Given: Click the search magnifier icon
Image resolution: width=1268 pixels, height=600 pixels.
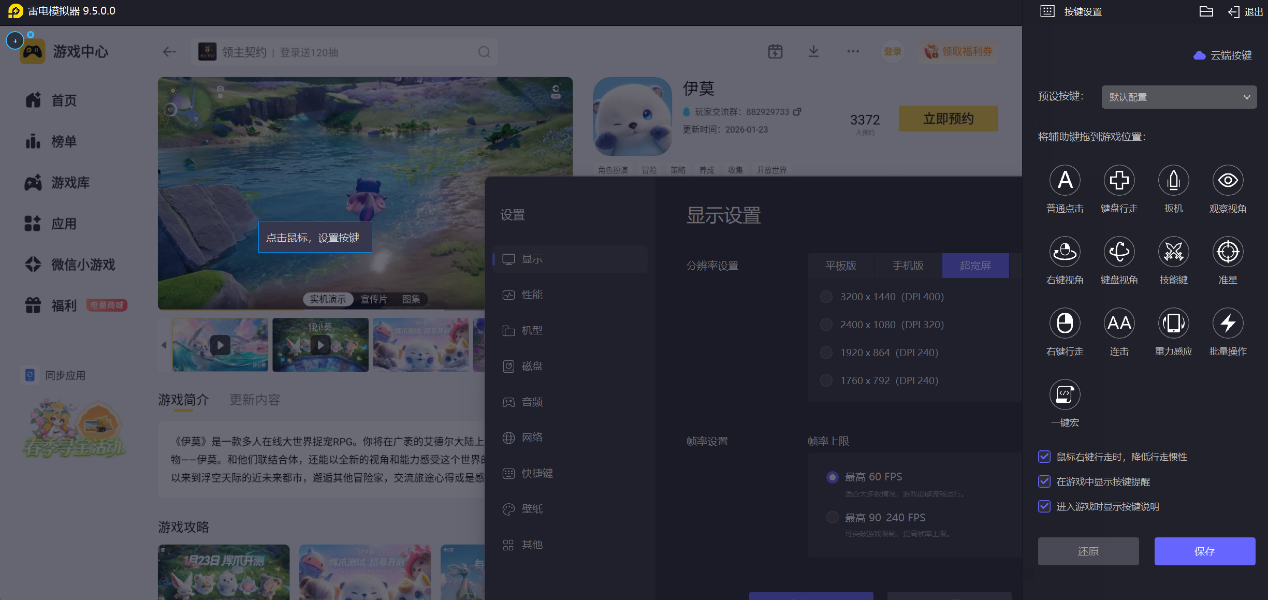Looking at the screenshot, I should [484, 52].
